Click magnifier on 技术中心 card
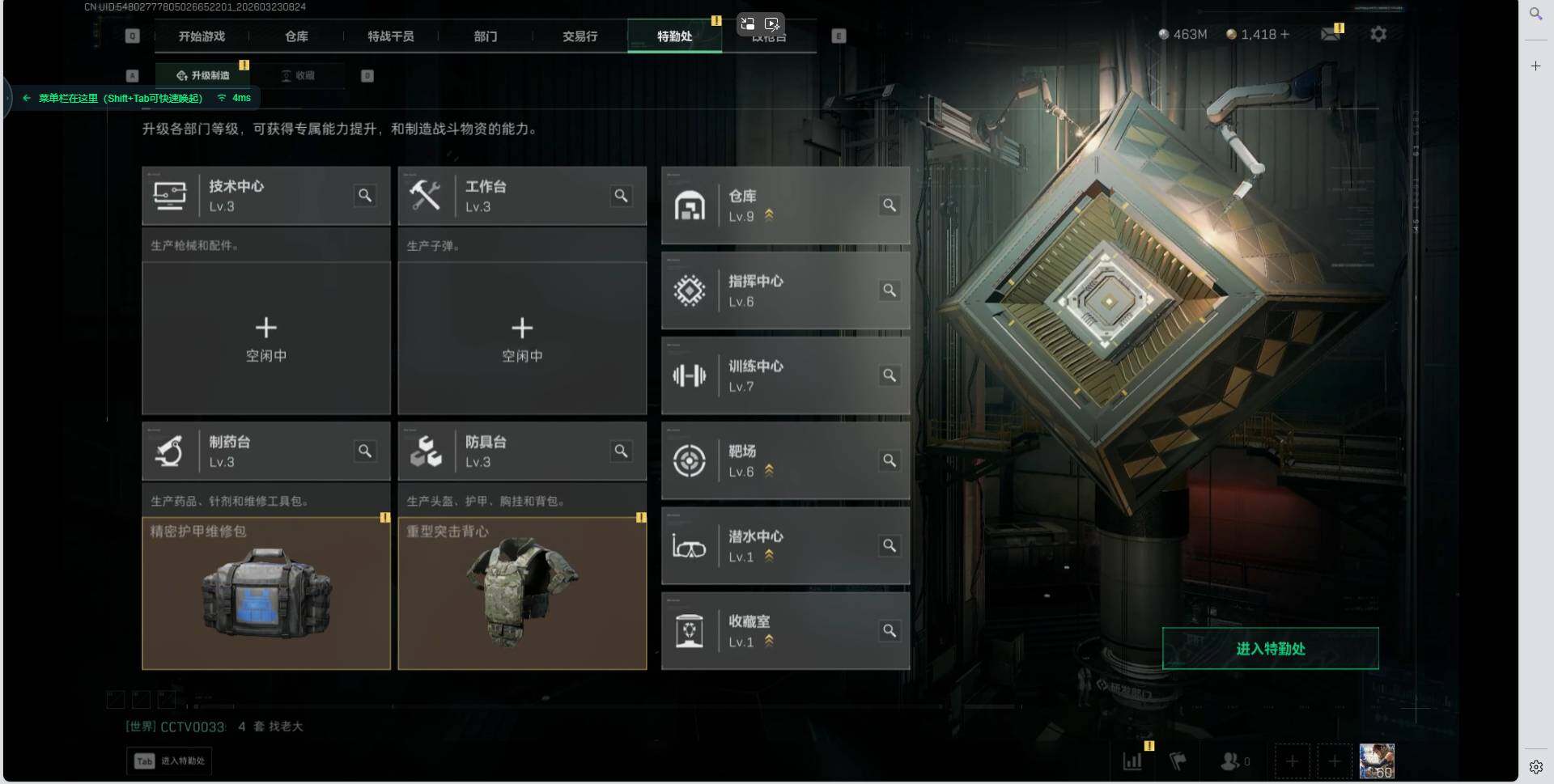Image resolution: width=1554 pixels, height=784 pixels. point(365,195)
